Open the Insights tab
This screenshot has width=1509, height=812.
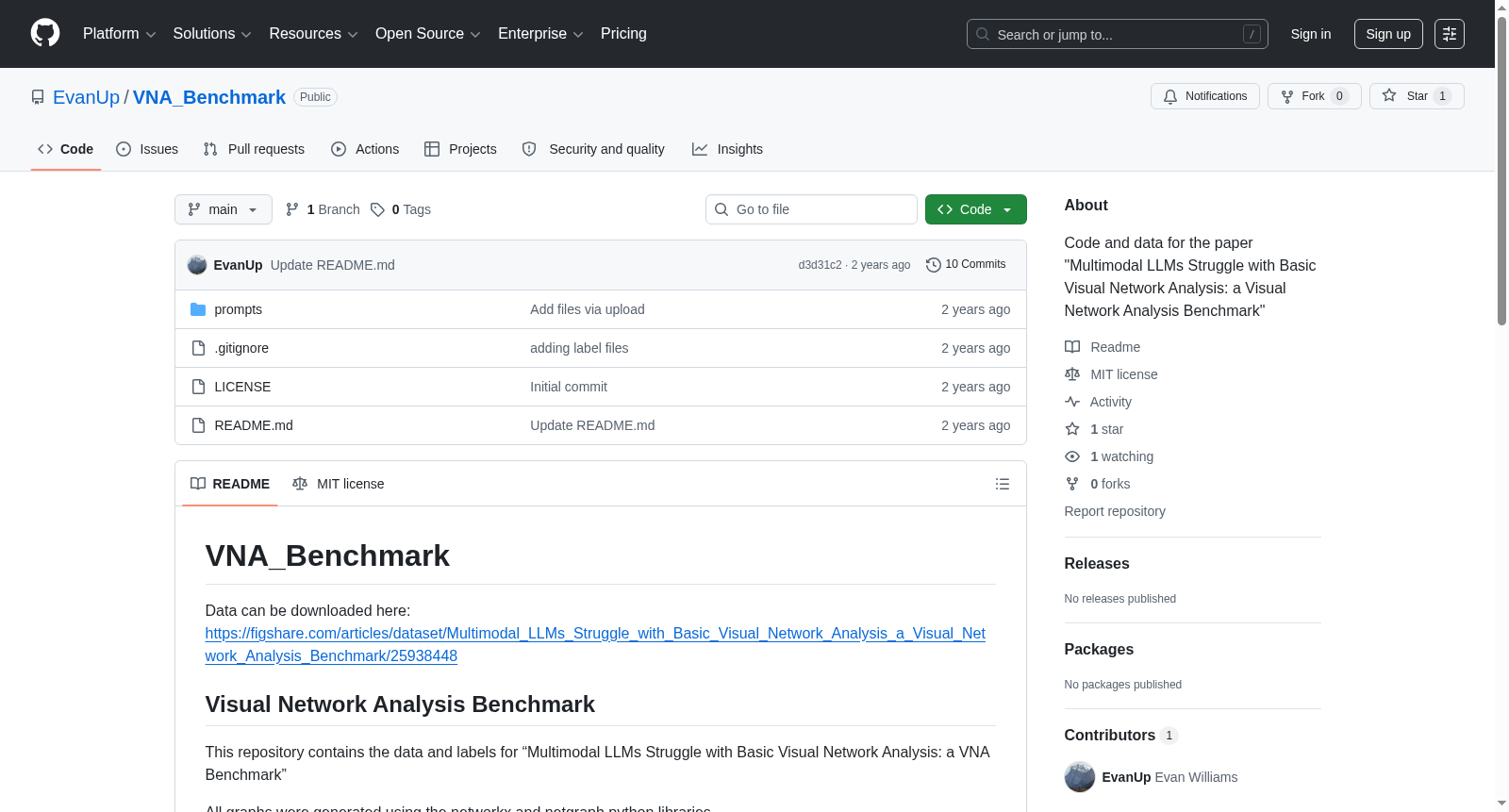(x=727, y=149)
